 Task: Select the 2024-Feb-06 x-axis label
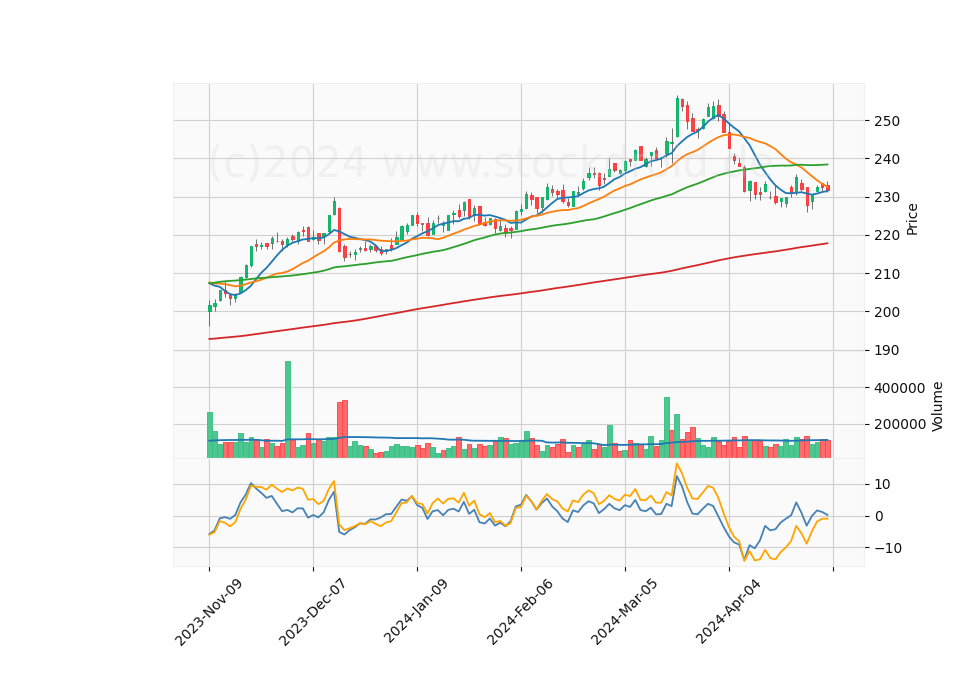(520, 612)
